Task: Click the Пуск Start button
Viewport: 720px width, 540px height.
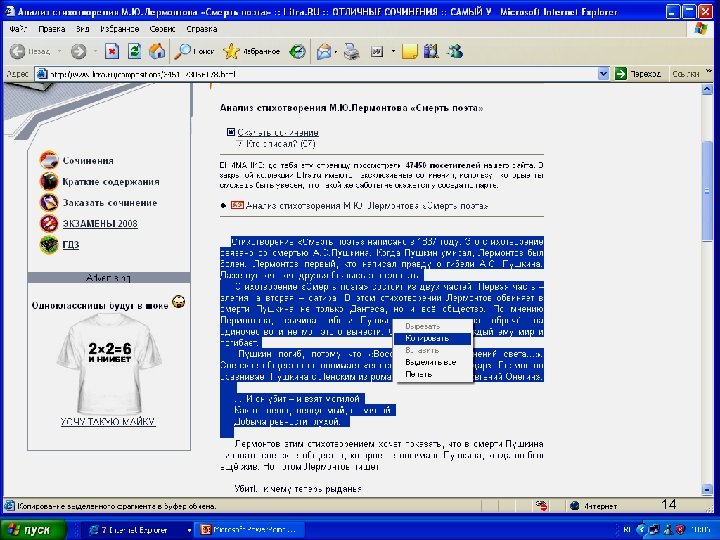Action: point(32,530)
